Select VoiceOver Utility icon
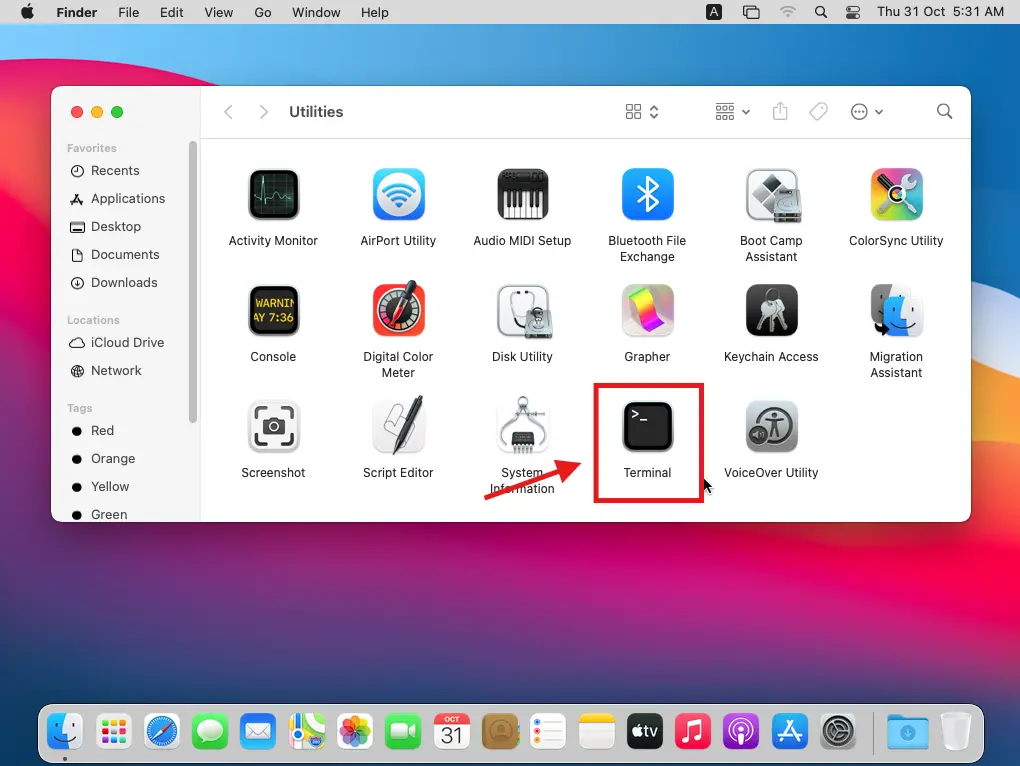Image resolution: width=1020 pixels, height=766 pixels. (x=772, y=427)
